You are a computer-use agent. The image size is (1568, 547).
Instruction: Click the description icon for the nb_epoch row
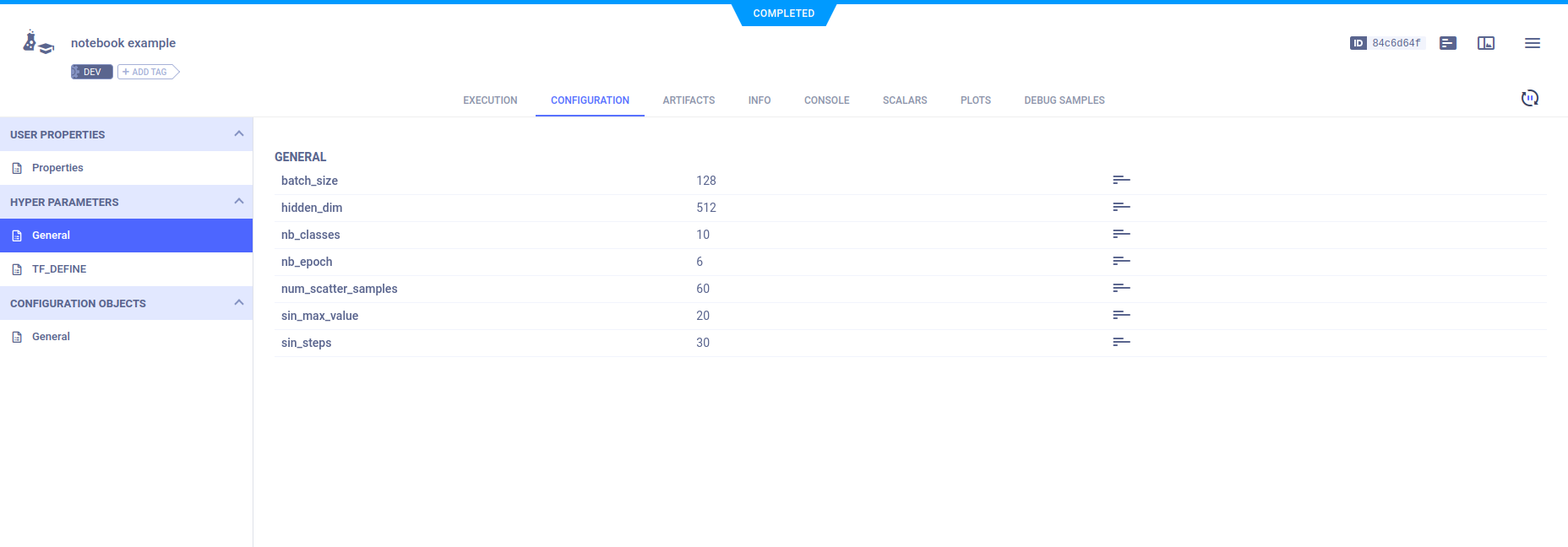(x=1121, y=262)
